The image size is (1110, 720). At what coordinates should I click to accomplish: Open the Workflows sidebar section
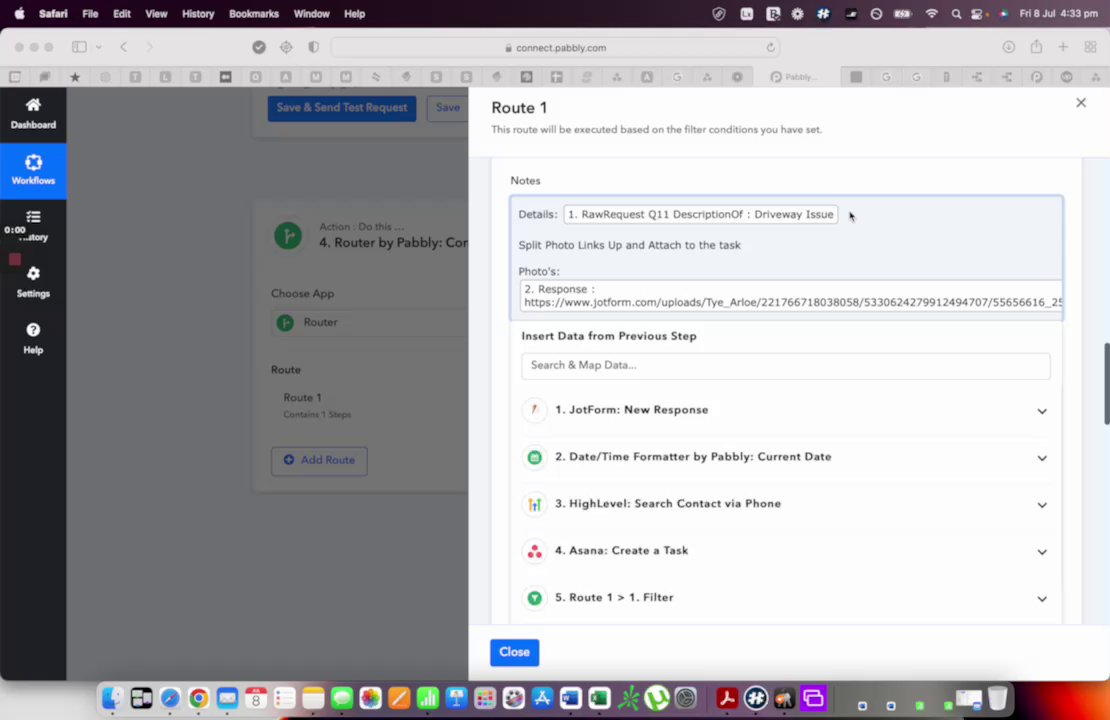(x=33, y=171)
